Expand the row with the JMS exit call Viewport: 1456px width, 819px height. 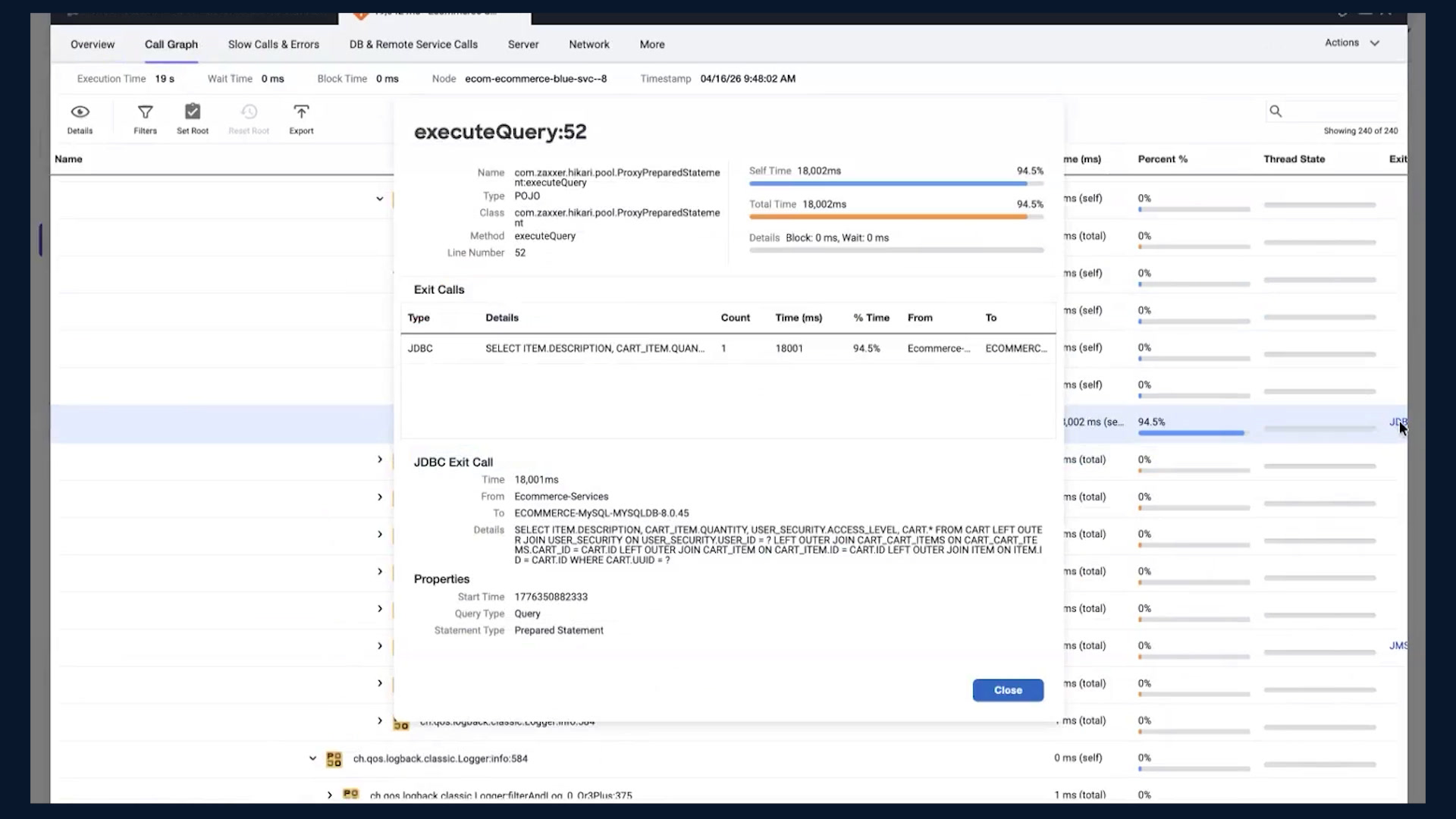[380, 646]
